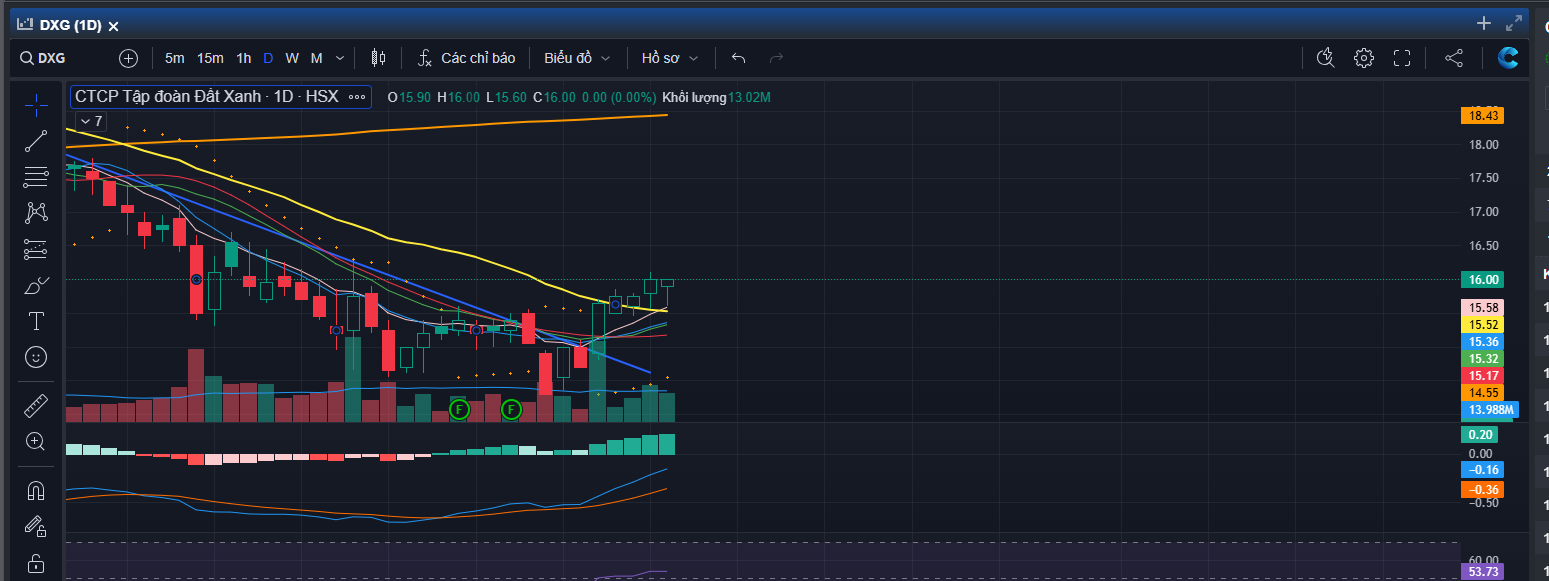Select the M monthly timeframe
Image resolution: width=1549 pixels, height=581 pixels.
tap(316, 58)
